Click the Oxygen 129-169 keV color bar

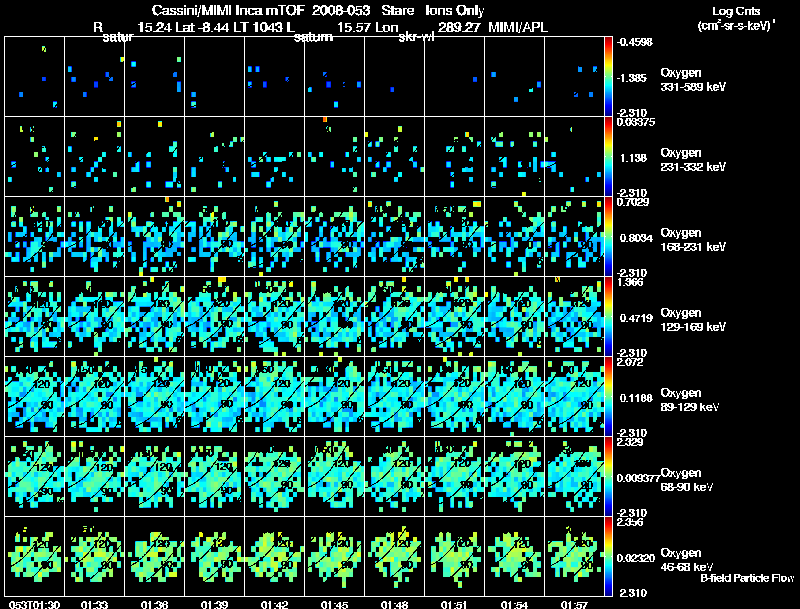tap(608, 317)
